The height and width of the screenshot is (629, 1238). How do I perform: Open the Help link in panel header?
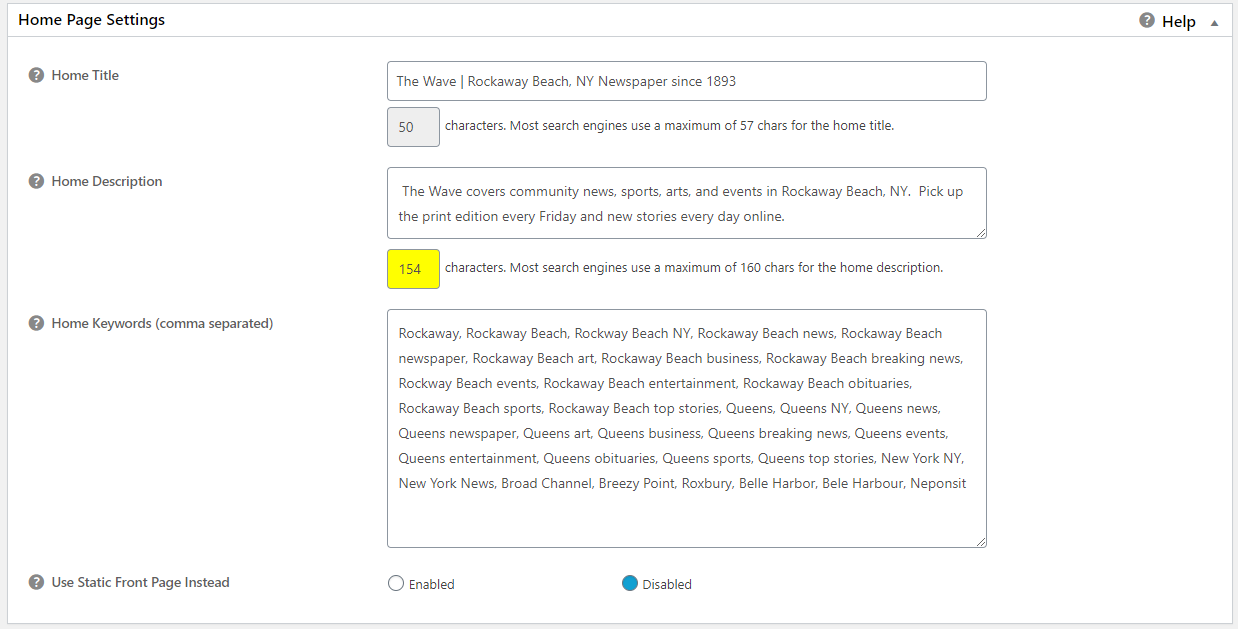tap(1179, 21)
